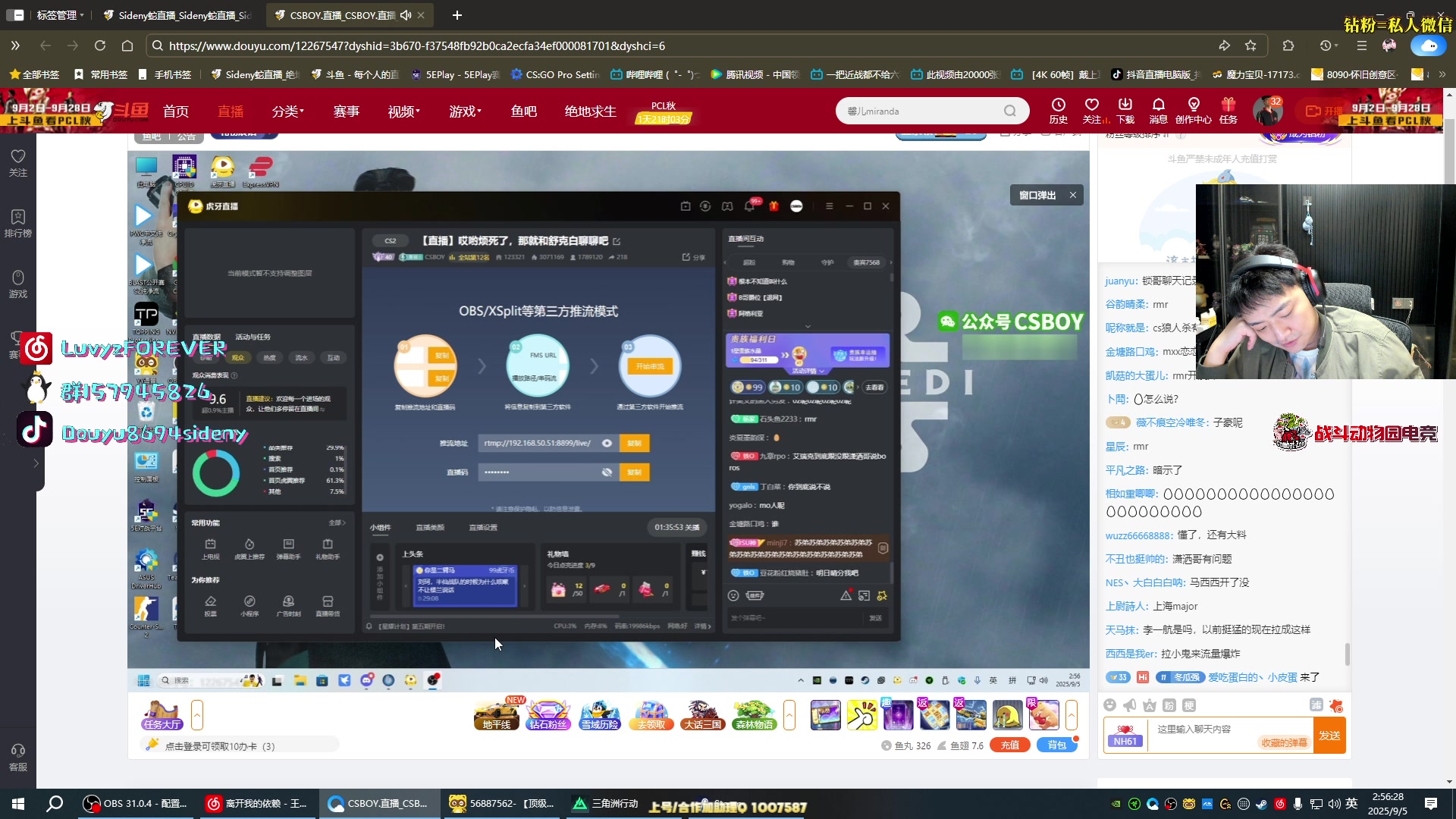This screenshot has width=1456, height=819.
Task: Expand the arrow right of 森林物语 icons
Action: click(789, 715)
